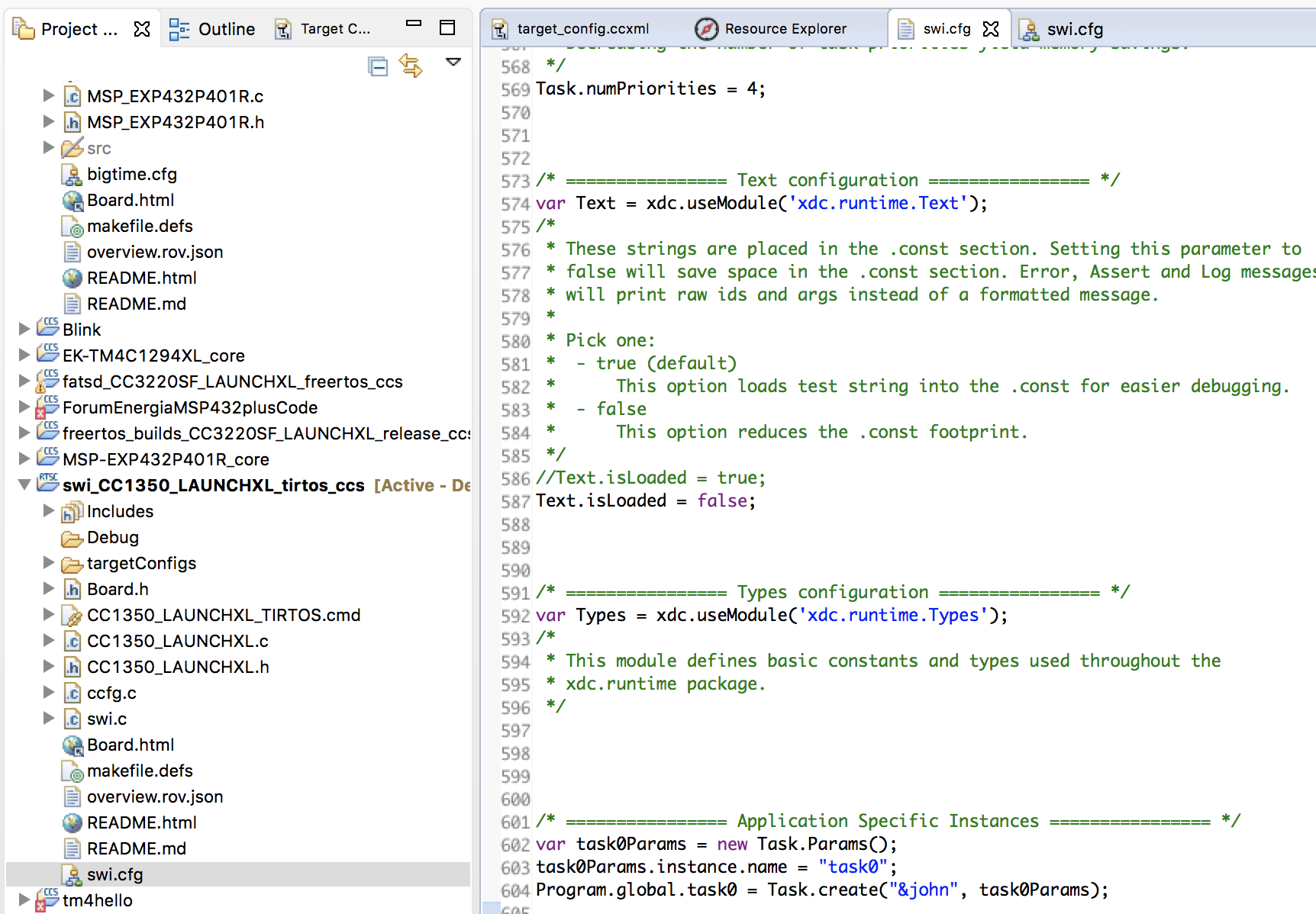Screen dimensions: 1316x914
Task: Switch to the second swi.cfg editor tab
Action: [x=1075, y=29]
